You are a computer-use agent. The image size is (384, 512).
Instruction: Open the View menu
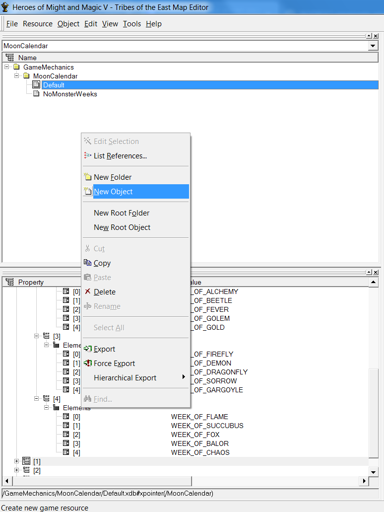tap(110, 24)
